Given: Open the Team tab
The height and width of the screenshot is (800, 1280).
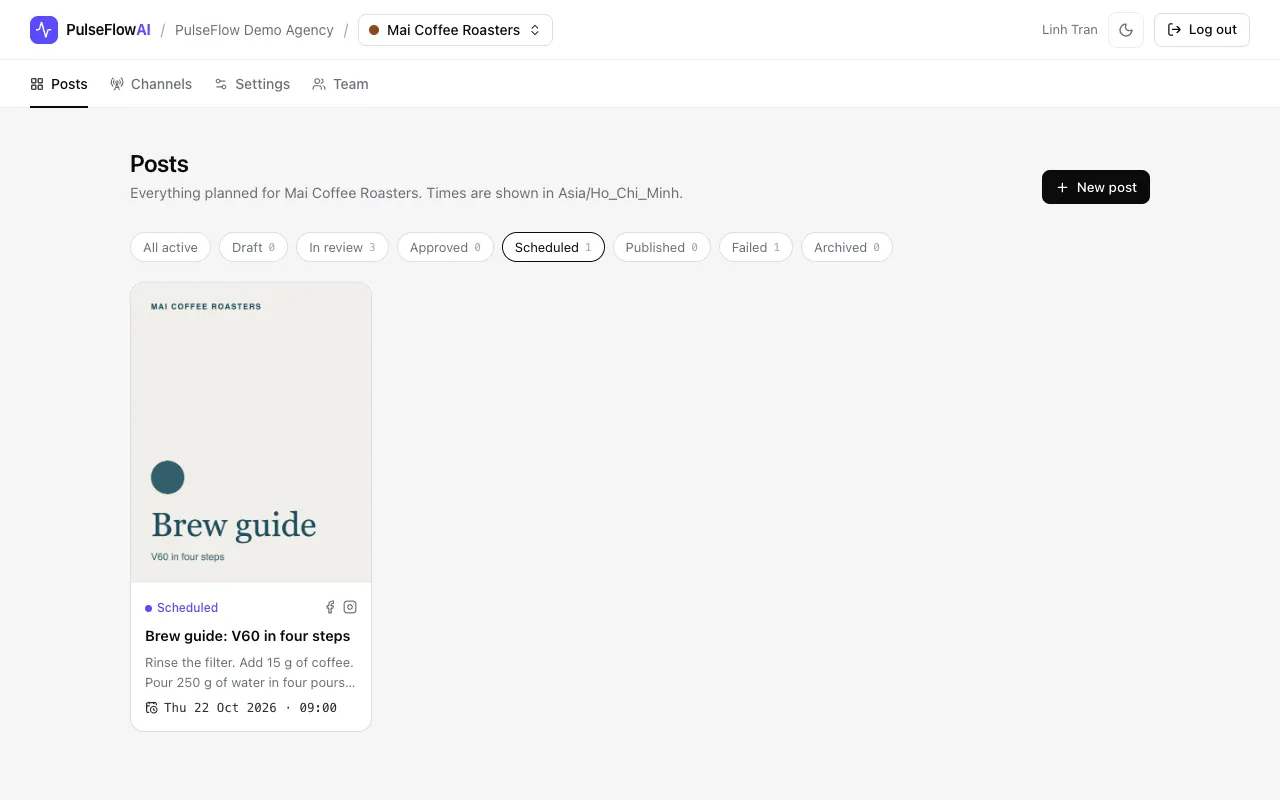Looking at the screenshot, I should point(340,84).
